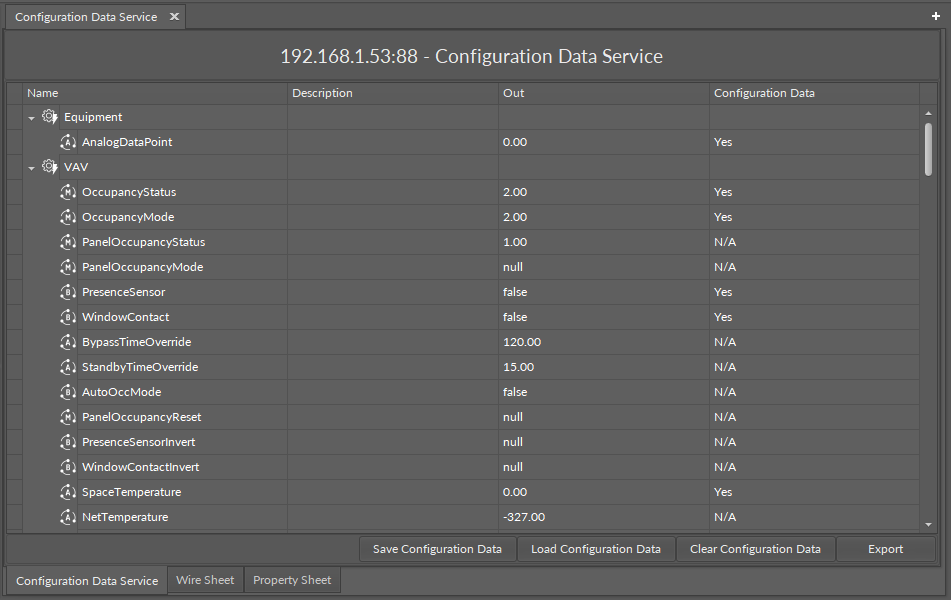
Task: Open the Property Sheet tab
Action: tap(292, 580)
